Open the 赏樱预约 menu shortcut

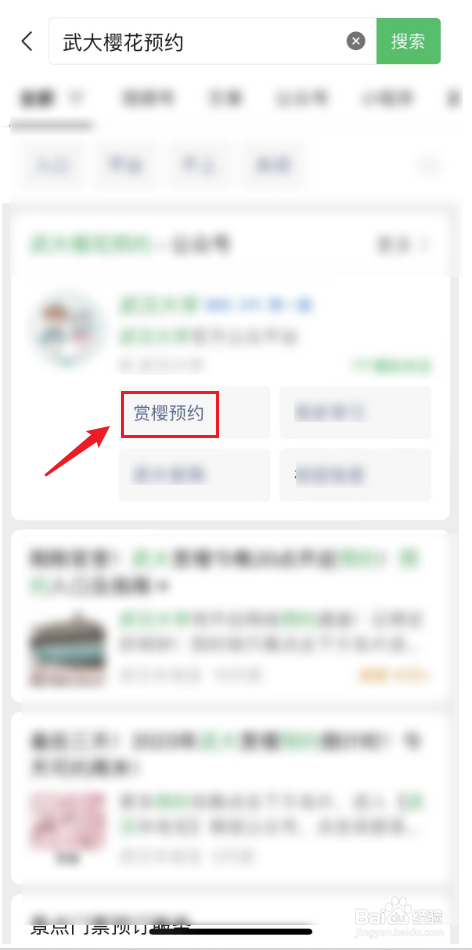[170, 414]
